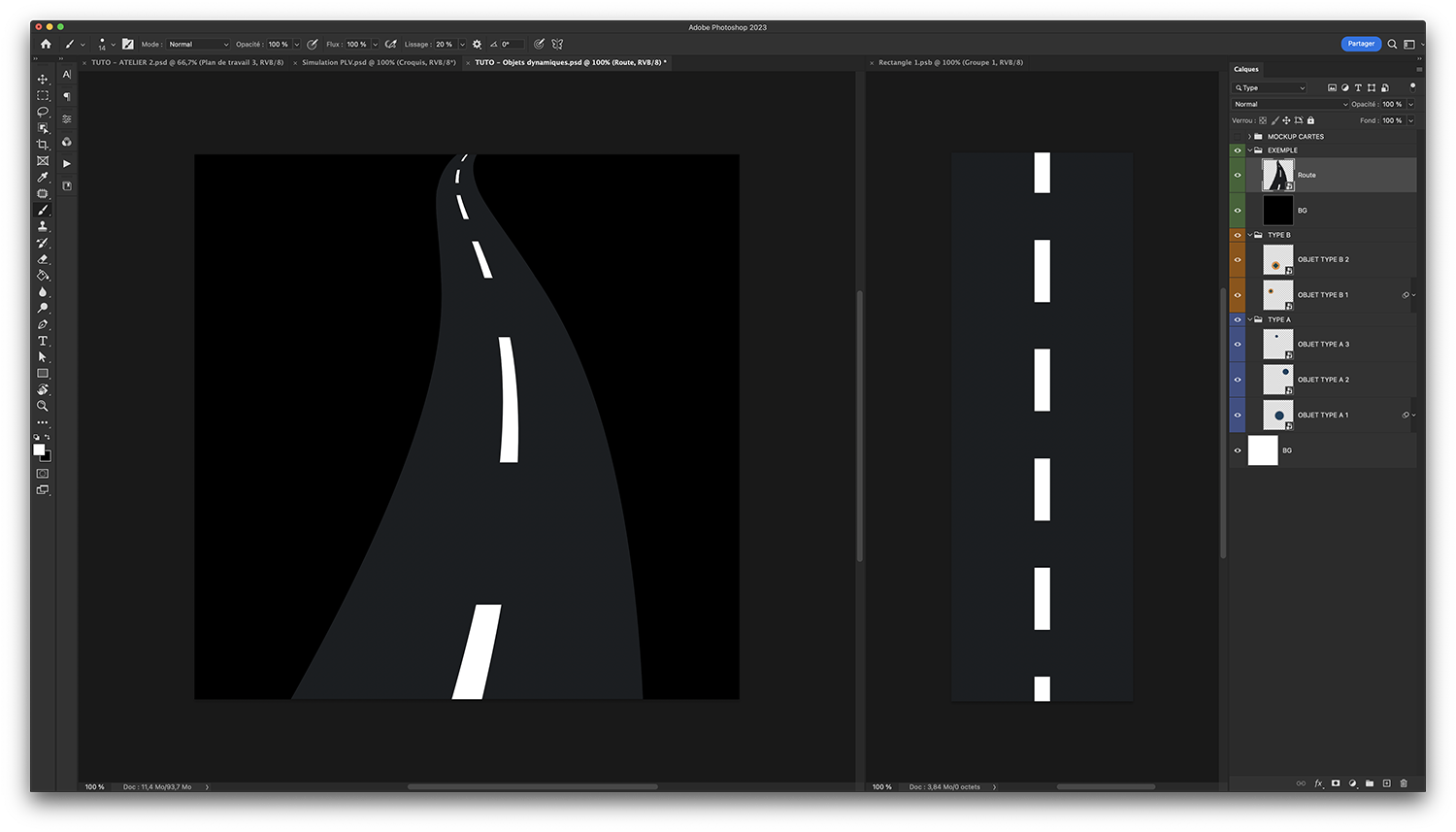
Task: Open the Lissage percentage dropdown
Action: coord(462,44)
